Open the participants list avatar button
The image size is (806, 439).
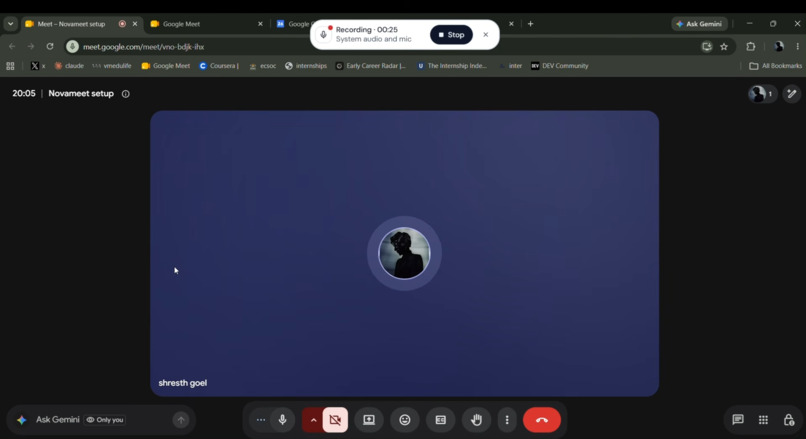click(762, 94)
